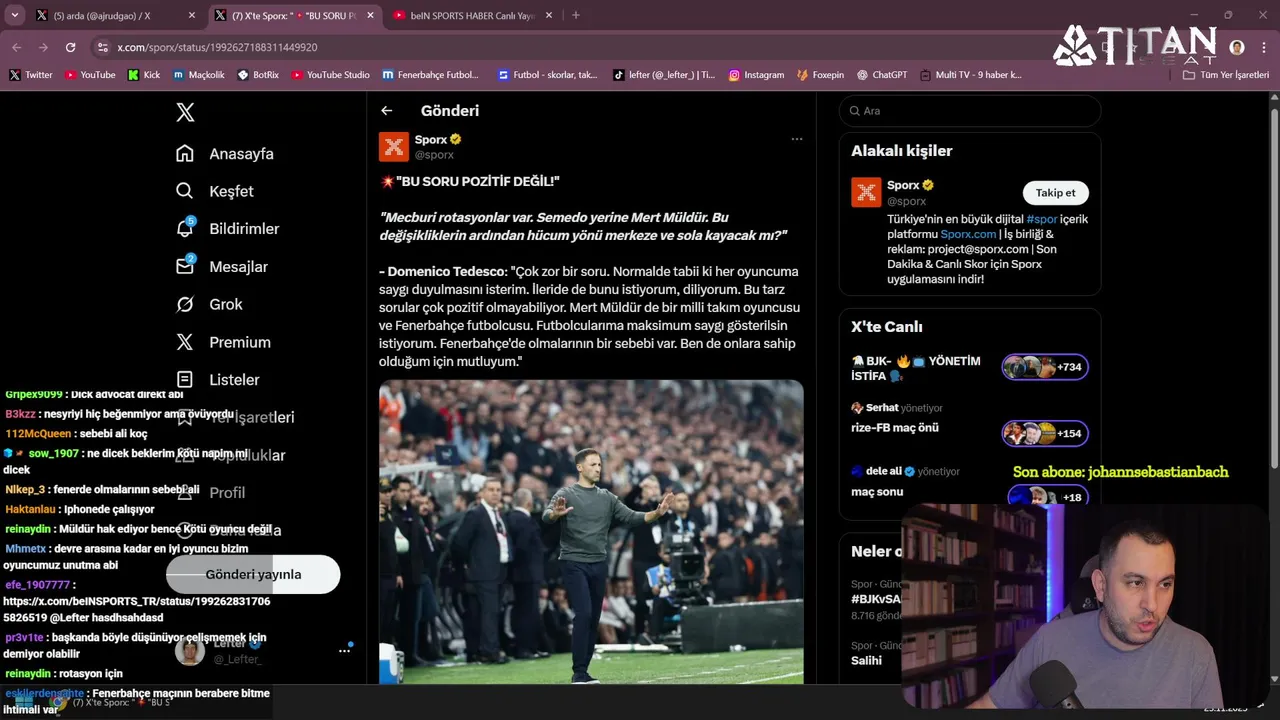
Task: Click the X logo in sidebar
Action: (x=185, y=112)
